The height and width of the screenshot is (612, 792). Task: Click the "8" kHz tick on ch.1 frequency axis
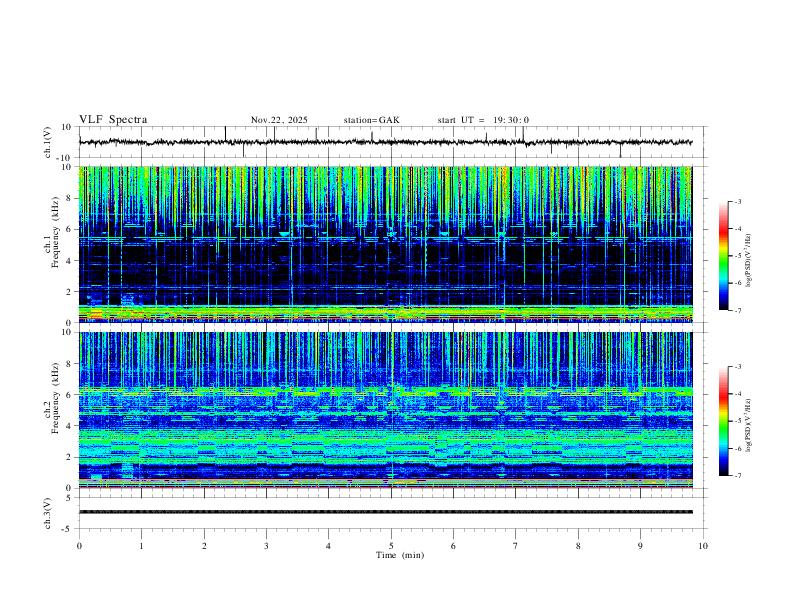tap(69, 198)
